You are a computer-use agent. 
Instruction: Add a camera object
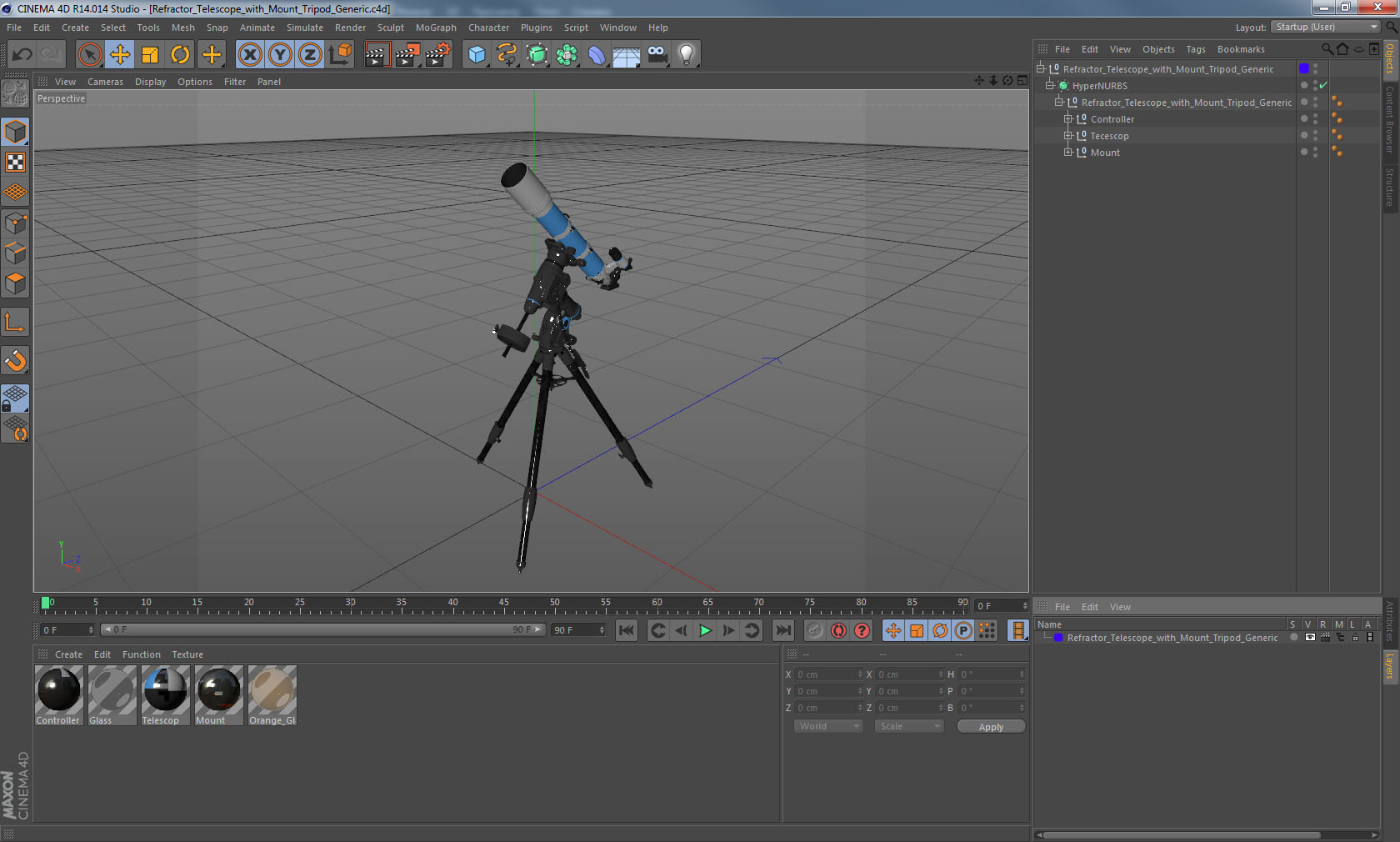[x=657, y=55]
